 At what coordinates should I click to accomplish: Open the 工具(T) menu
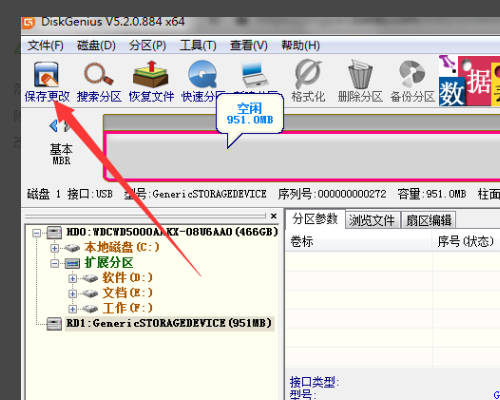click(x=198, y=45)
